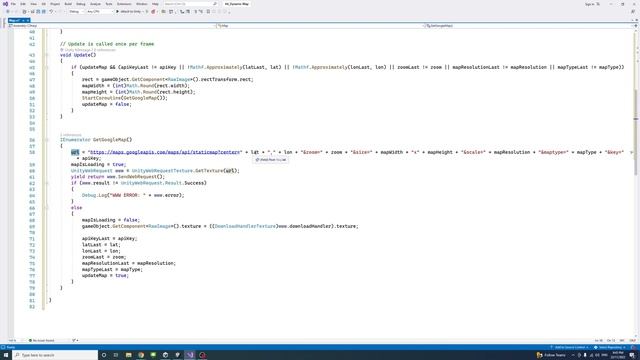640x360 pixels.
Task: Collapse the GetGoogleMap method outline
Action: pyautogui.click(x=47, y=140)
